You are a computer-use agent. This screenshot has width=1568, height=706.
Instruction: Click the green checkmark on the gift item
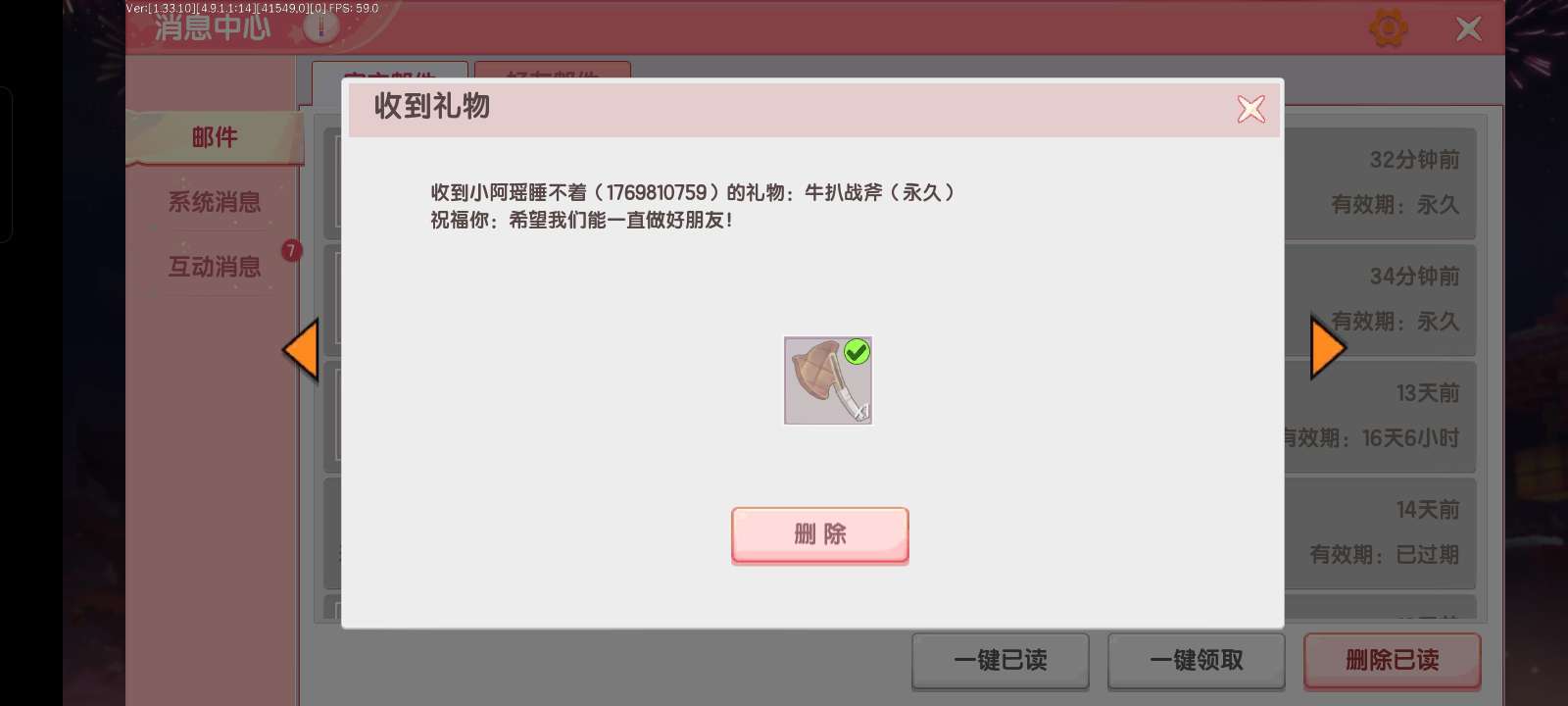(x=857, y=351)
